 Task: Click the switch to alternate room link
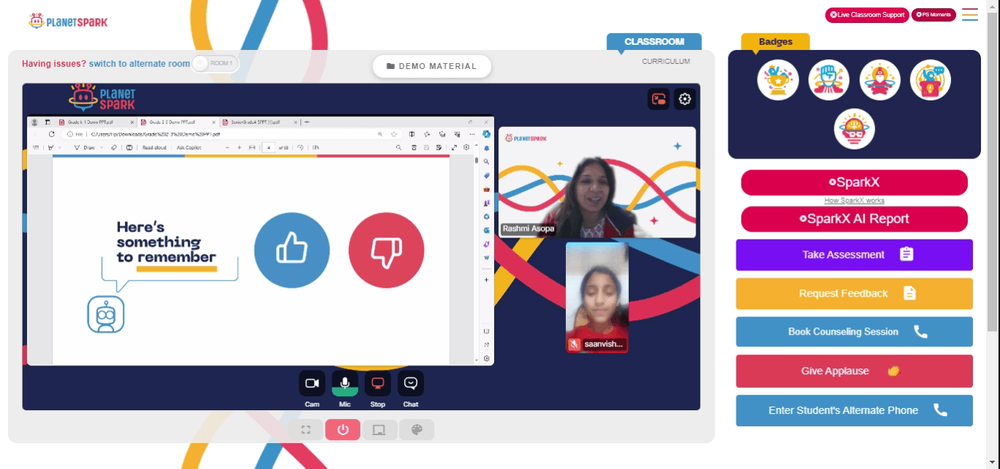[139, 64]
